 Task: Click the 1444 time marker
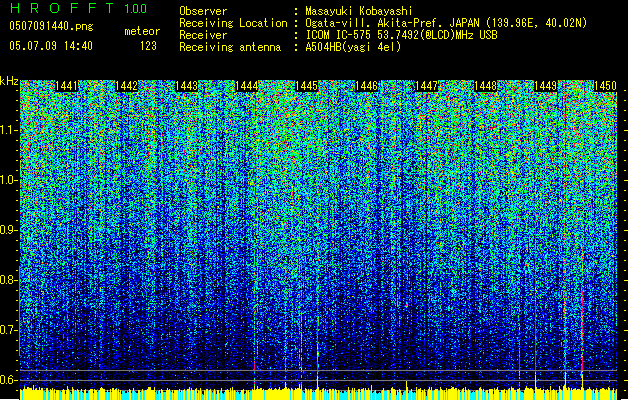tap(246, 86)
